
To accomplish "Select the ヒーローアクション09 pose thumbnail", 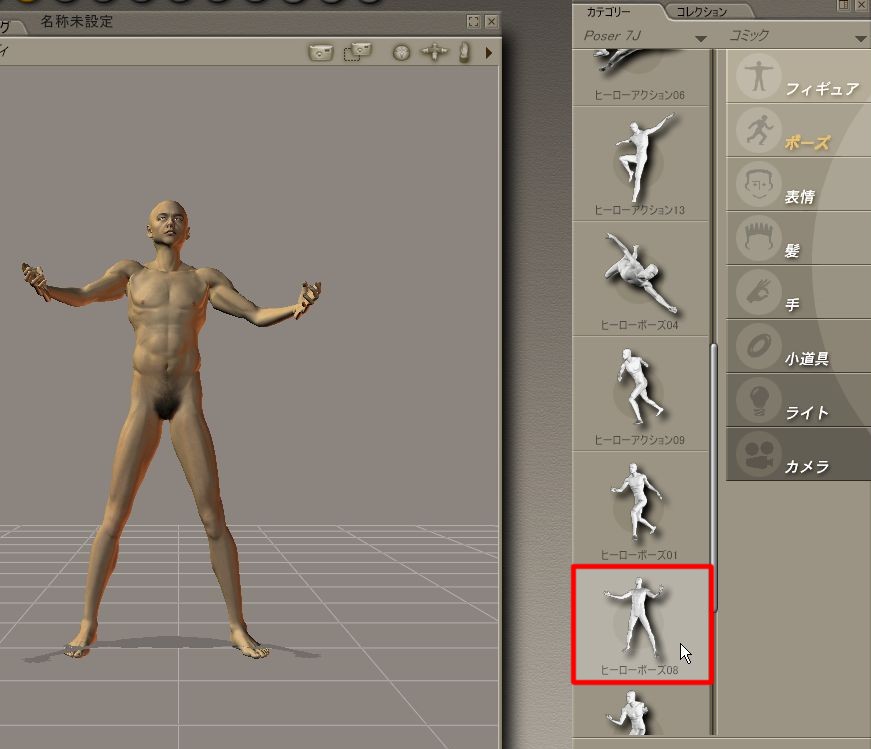I will click(x=640, y=393).
